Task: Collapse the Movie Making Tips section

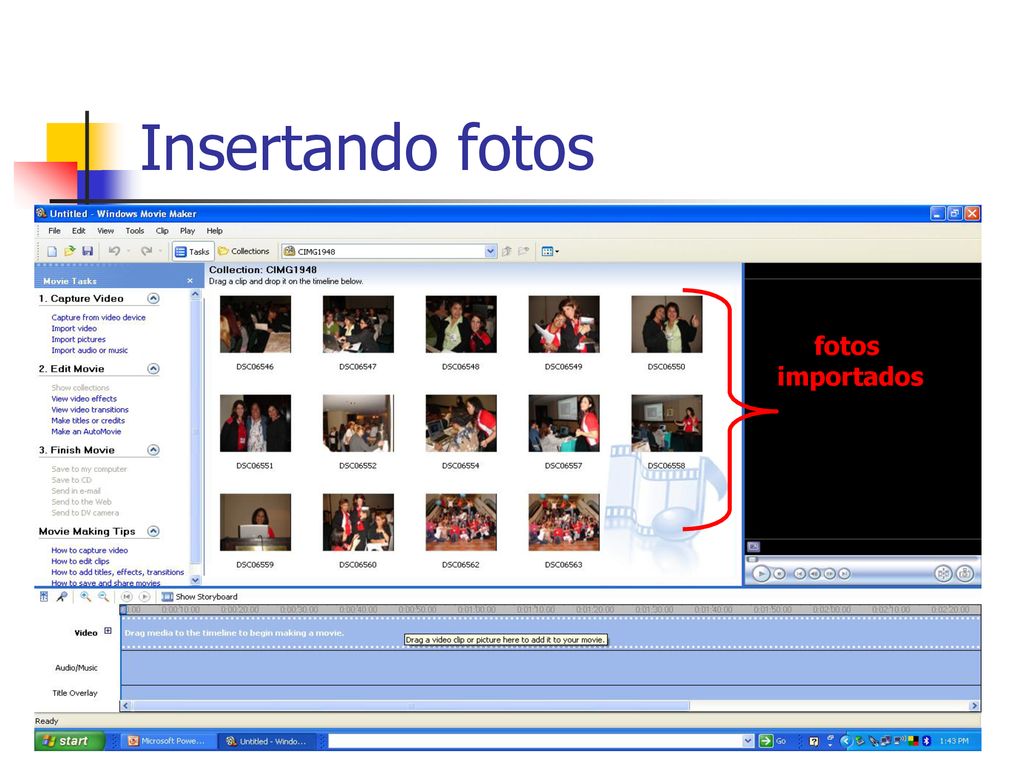Action: click(x=153, y=532)
